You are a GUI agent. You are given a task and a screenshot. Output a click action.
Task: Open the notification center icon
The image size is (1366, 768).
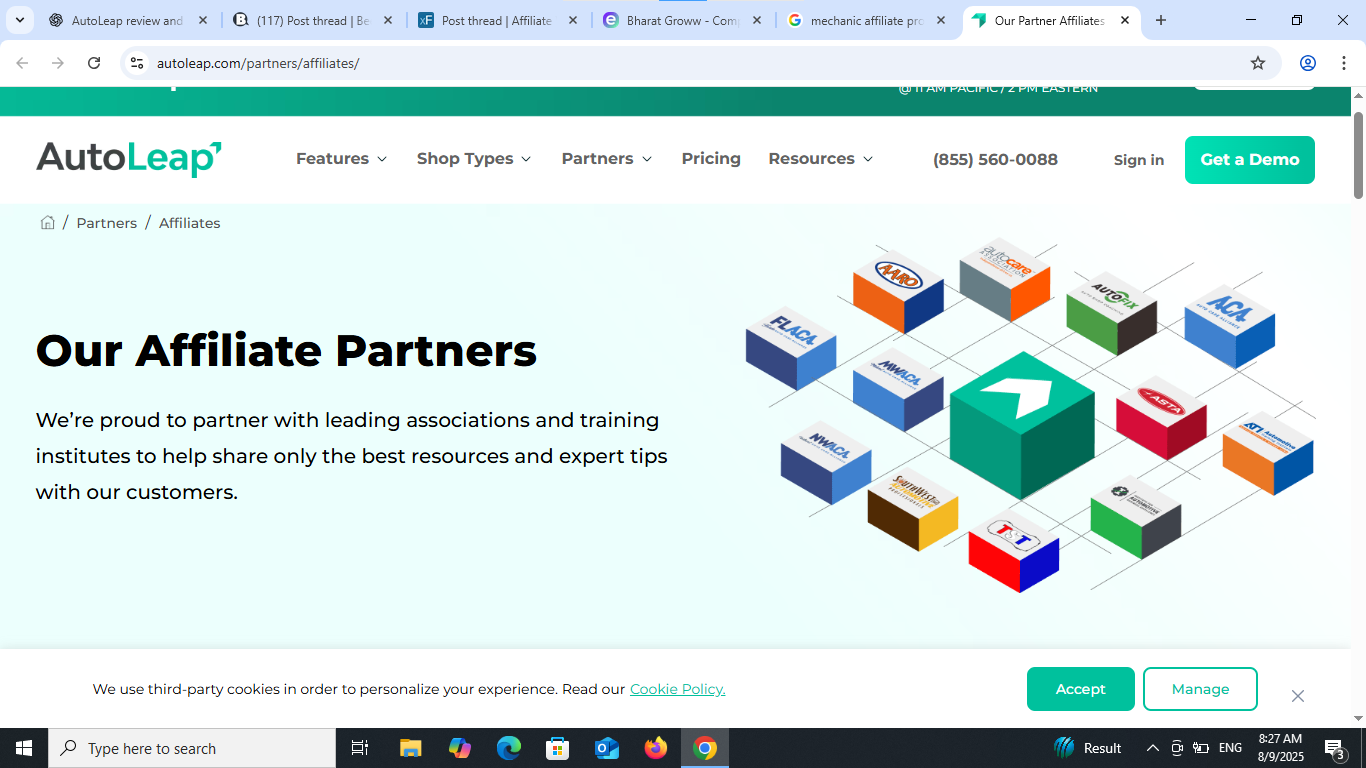coord(1335,748)
